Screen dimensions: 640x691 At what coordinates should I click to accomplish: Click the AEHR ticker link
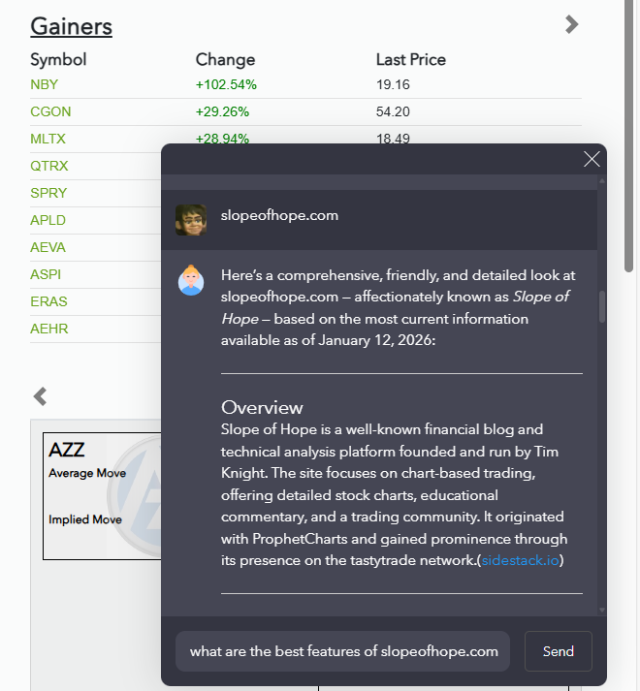(x=49, y=328)
